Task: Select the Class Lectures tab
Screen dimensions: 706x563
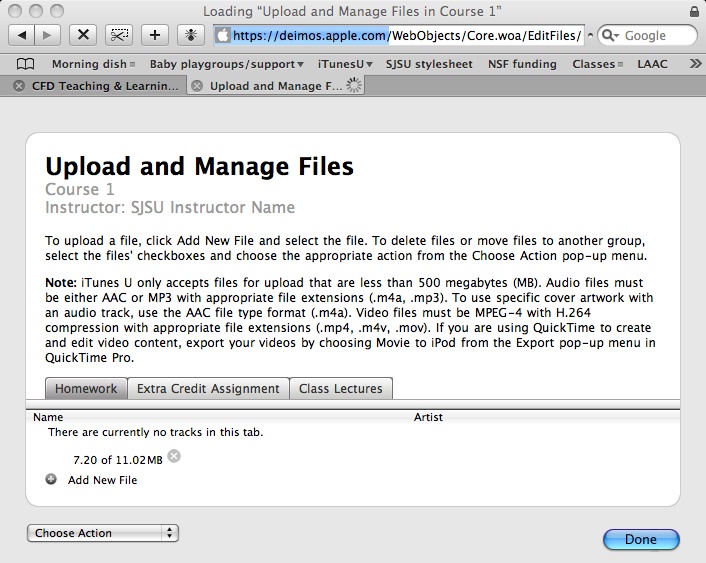Action: (341, 389)
